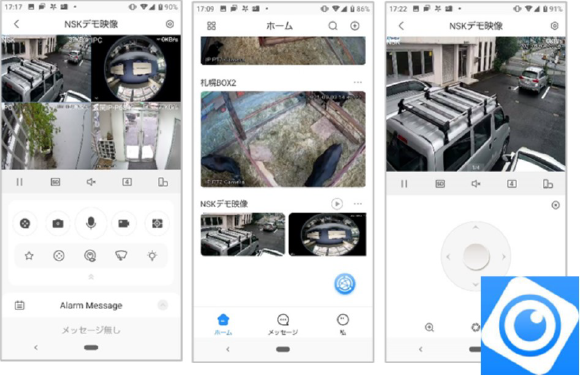Add device with plus icon on ホーム
Image resolution: width=580 pixels, height=377 pixels.
(x=355, y=26)
